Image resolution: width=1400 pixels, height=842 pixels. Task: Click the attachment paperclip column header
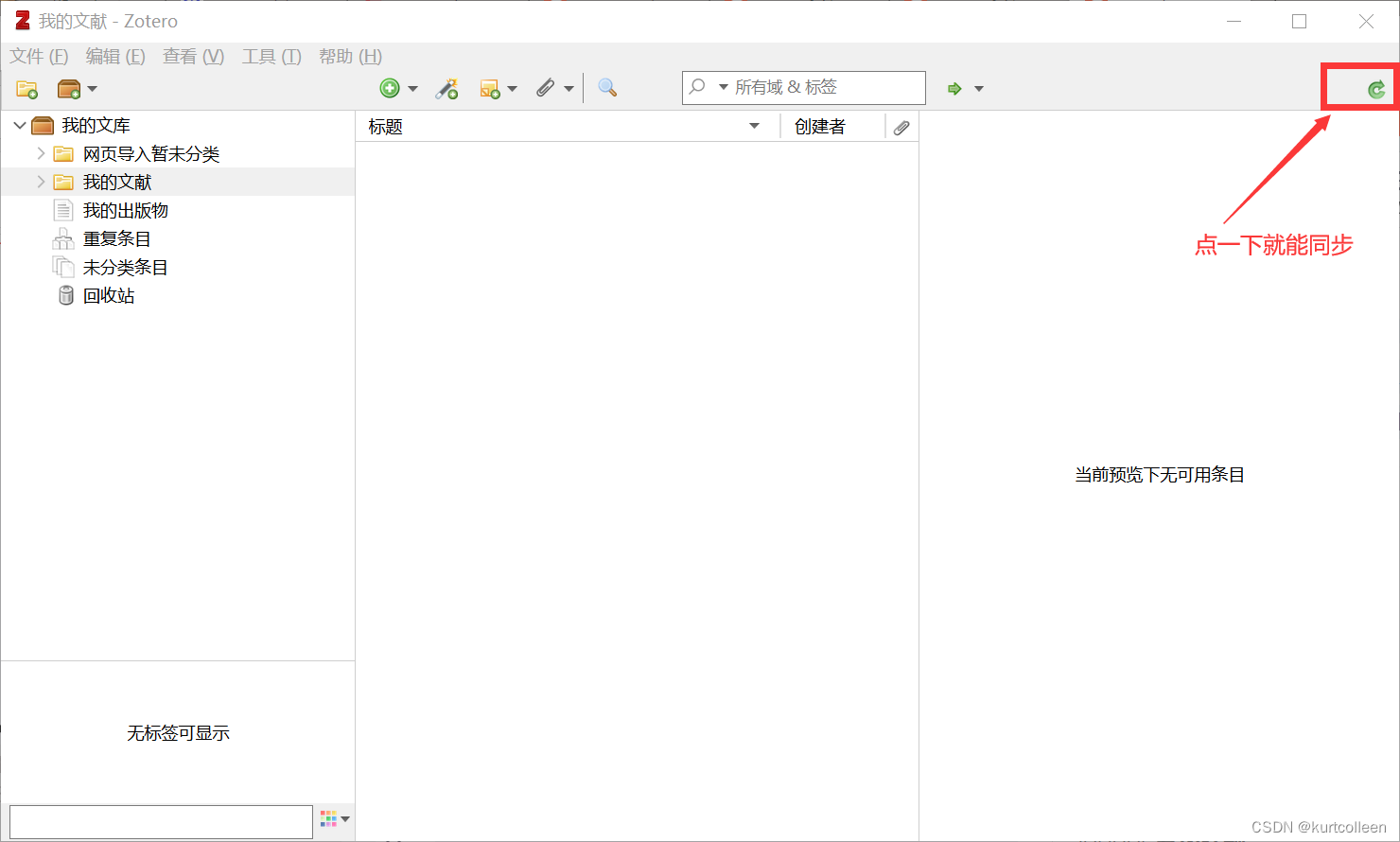(901, 127)
